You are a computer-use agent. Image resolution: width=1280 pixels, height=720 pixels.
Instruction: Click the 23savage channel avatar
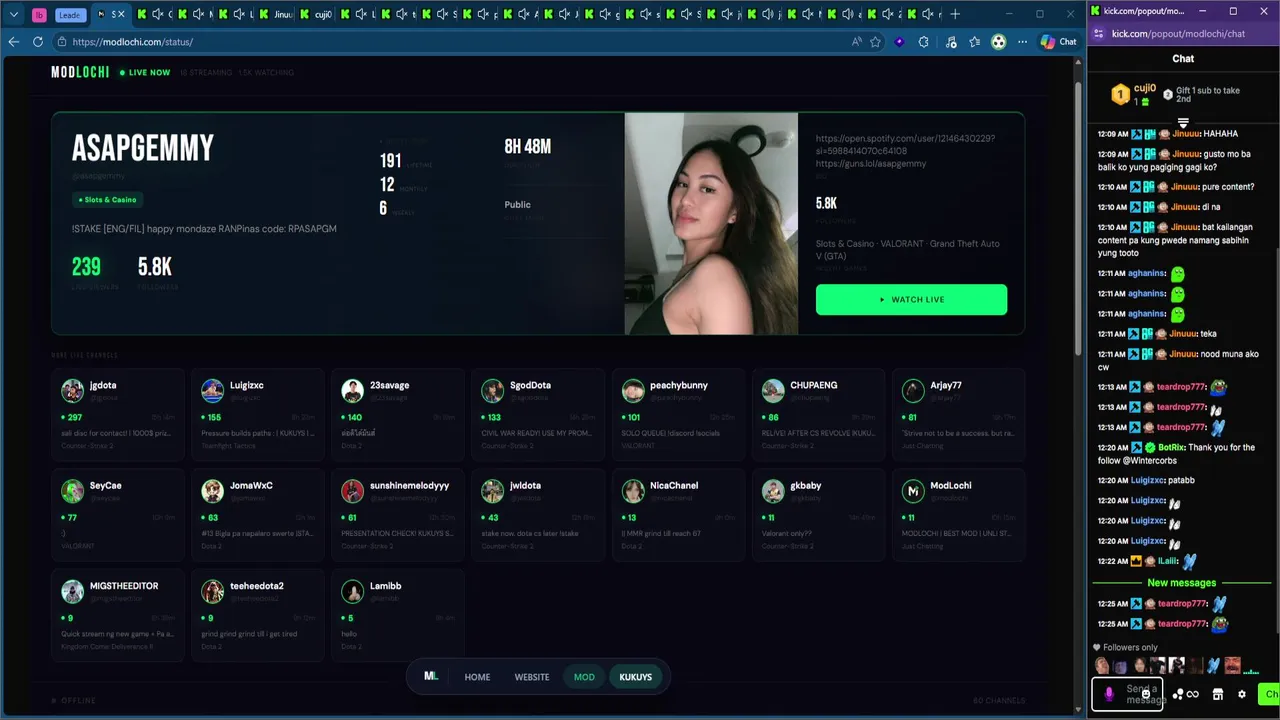point(352,390)
